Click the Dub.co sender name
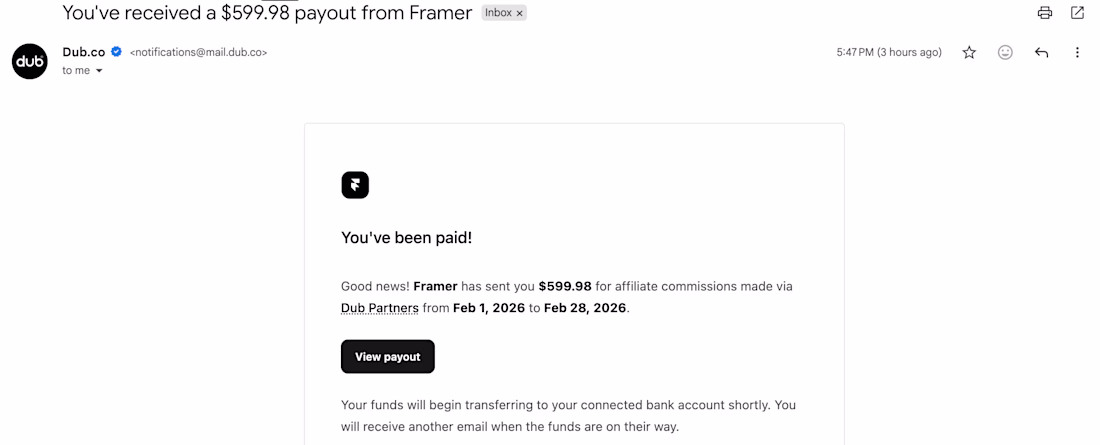The height and width of the screenshot is (445, 1100). tap(84, 52)
